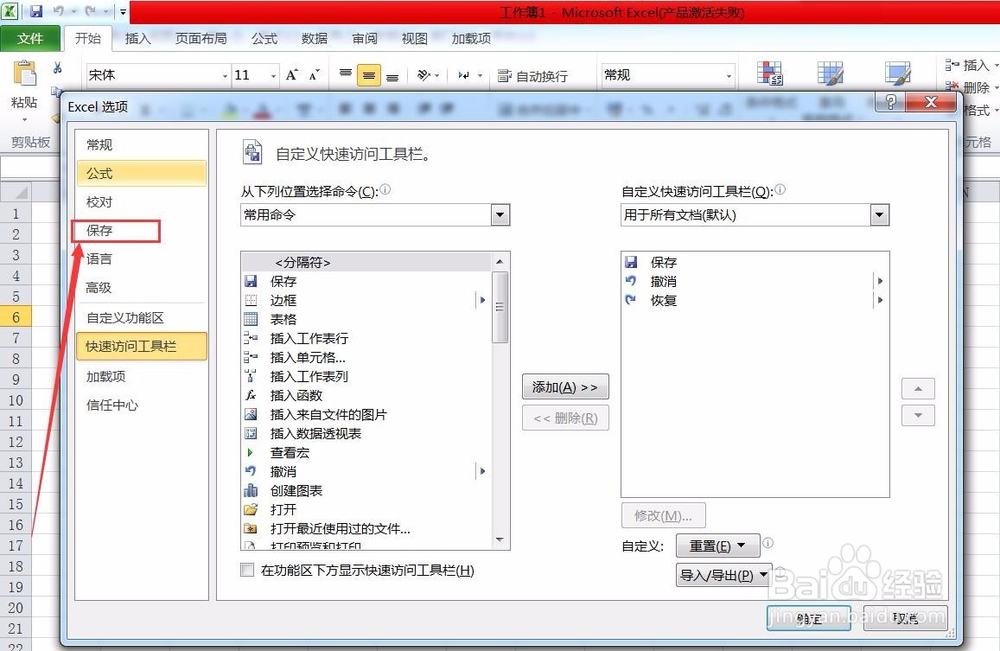Image resolution: width=1000 pixels, height=651 pixels.
Task: Open 信任中心 options category
Action: (141, 405)
